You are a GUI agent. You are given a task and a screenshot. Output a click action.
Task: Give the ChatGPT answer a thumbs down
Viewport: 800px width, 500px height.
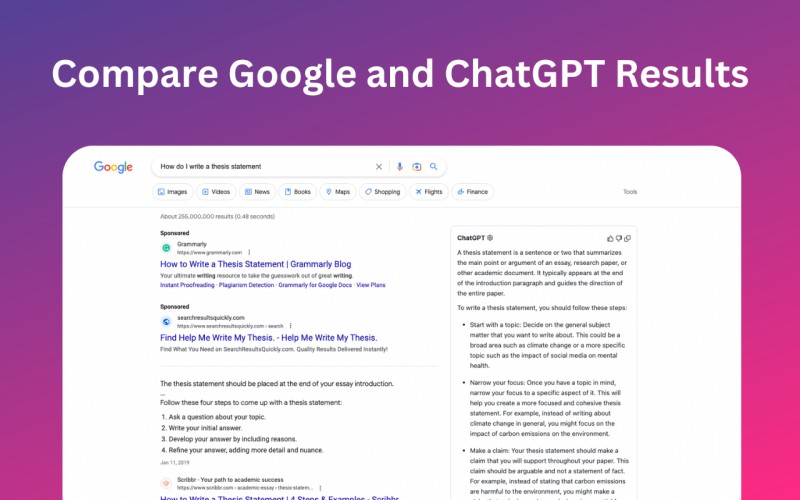tap(619, 238)
